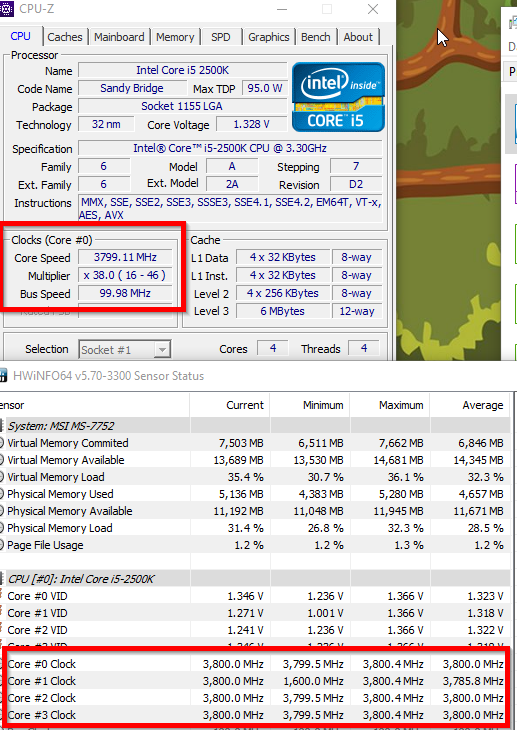Viewport: 517px width, 730px height.
Task: Click the Max TDP value 95.0 W
Action: (265, 88)
